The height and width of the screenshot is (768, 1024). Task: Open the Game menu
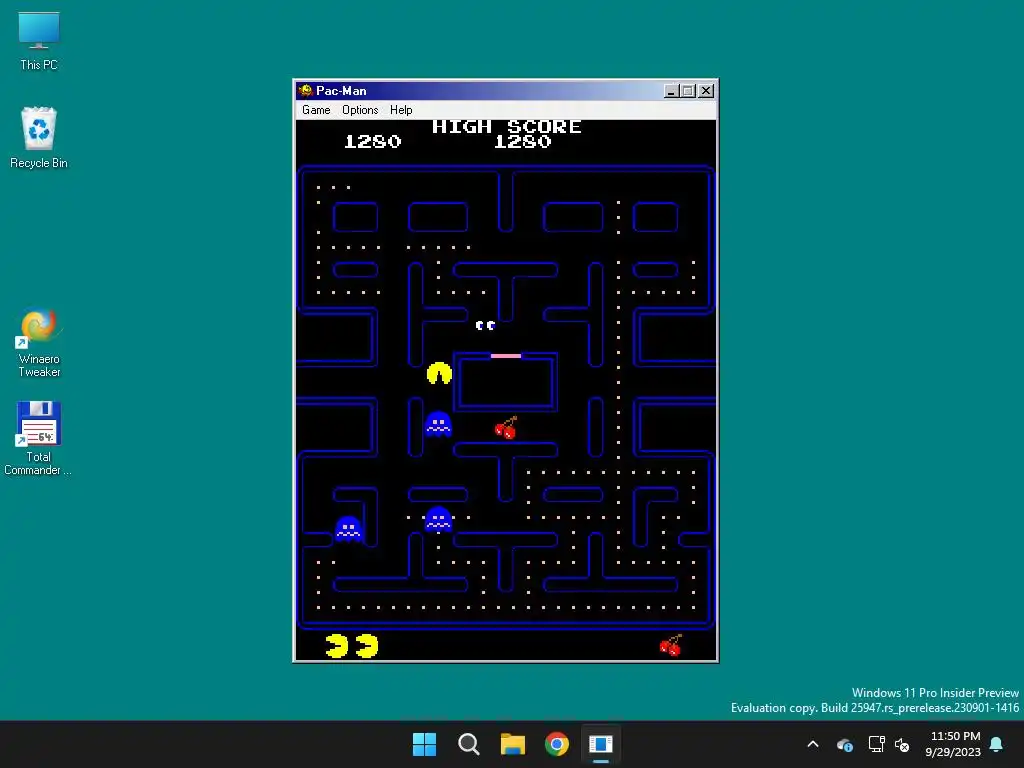coord(316,110)
